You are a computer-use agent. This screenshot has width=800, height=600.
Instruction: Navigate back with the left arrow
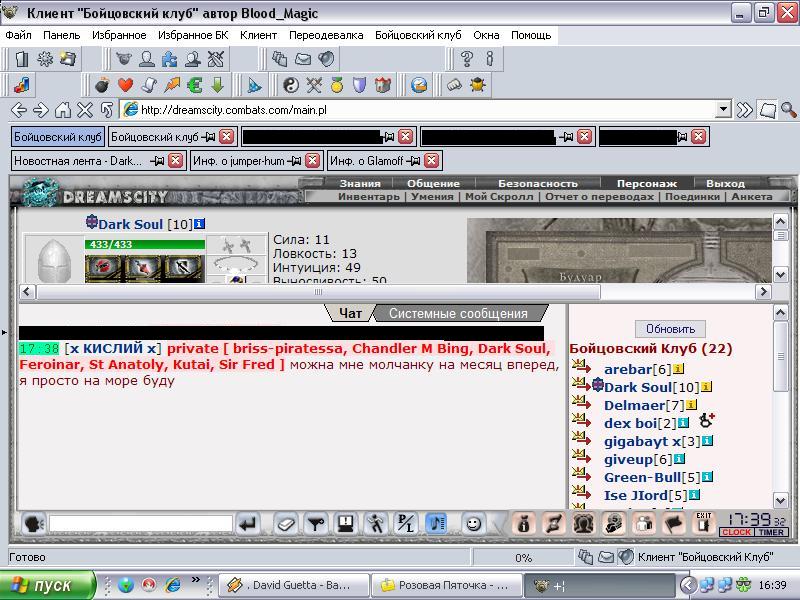(19, 110)
